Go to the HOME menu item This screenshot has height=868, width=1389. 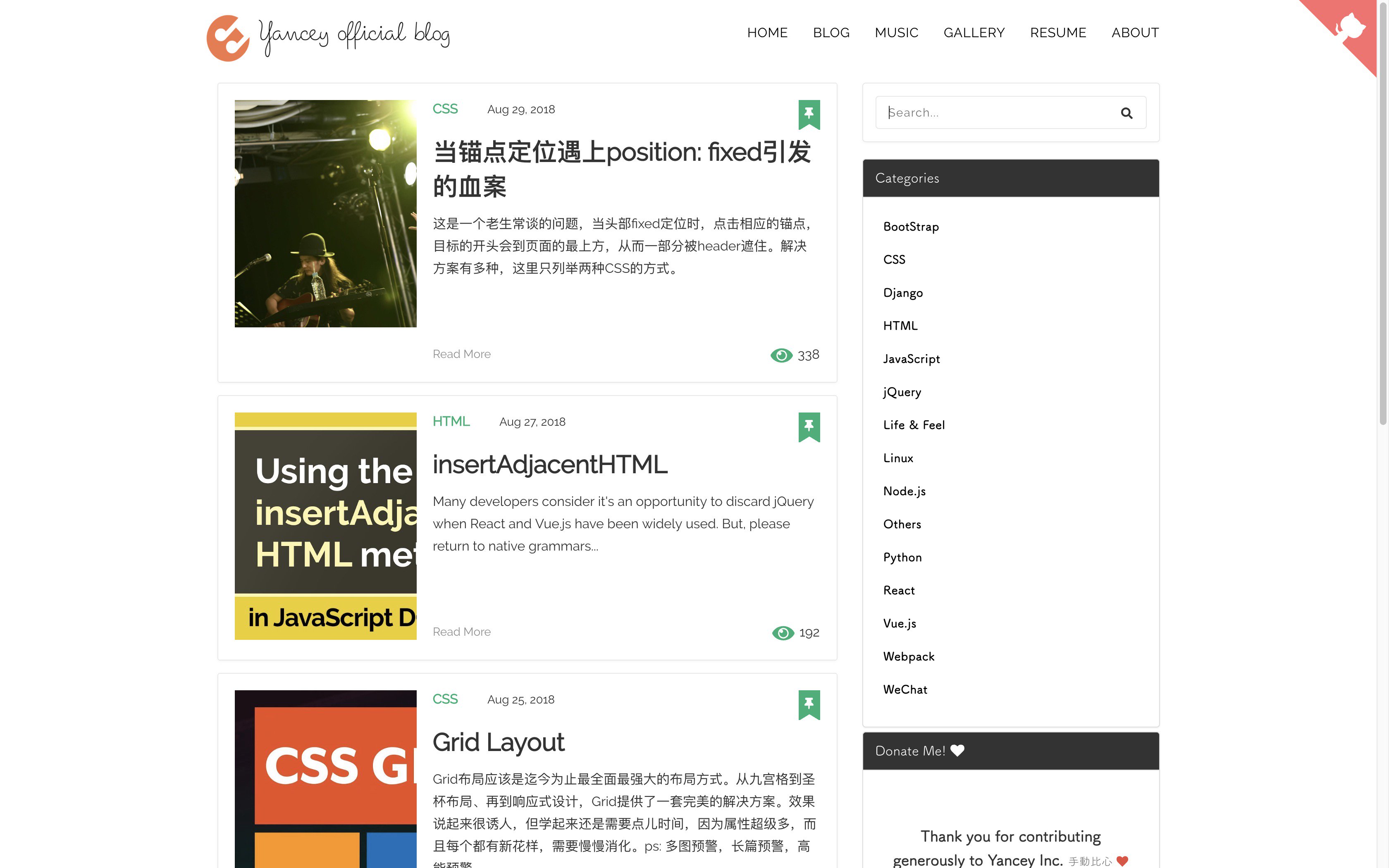tap(767, 33)
